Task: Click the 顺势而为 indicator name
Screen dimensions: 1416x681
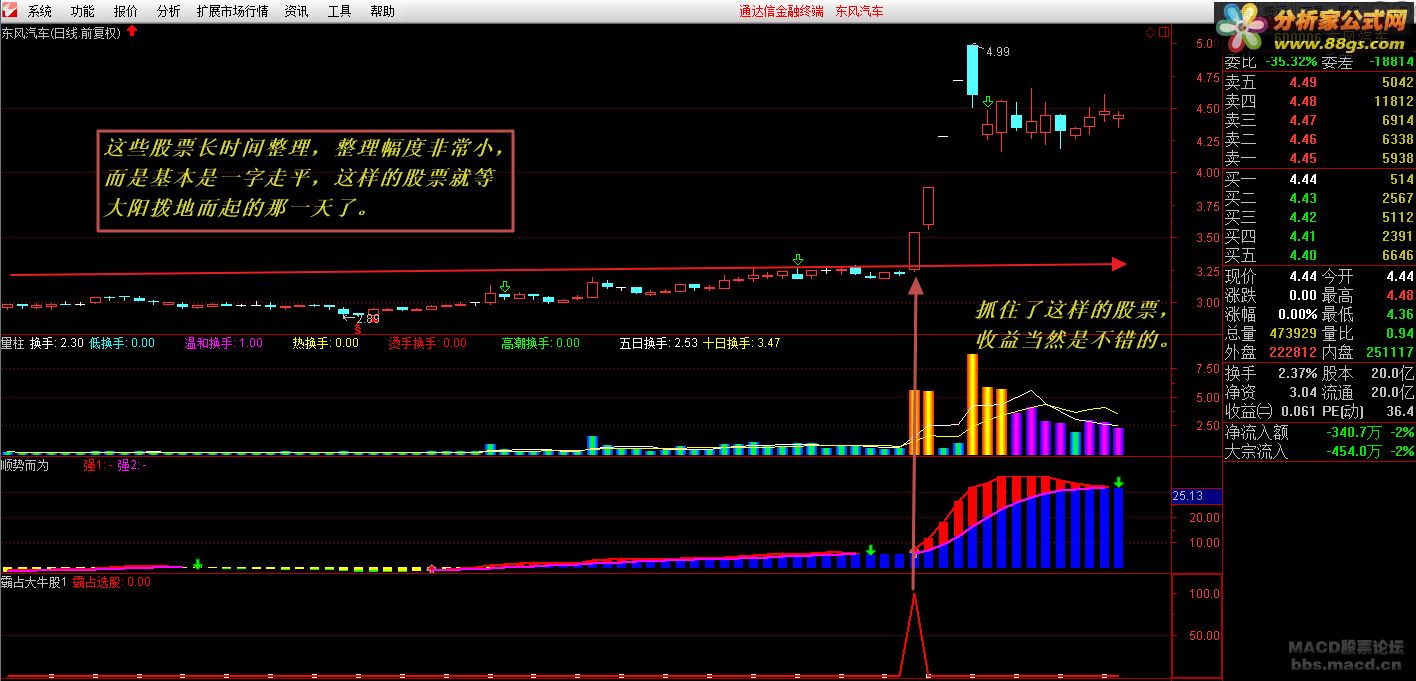Action: (26, 465)
